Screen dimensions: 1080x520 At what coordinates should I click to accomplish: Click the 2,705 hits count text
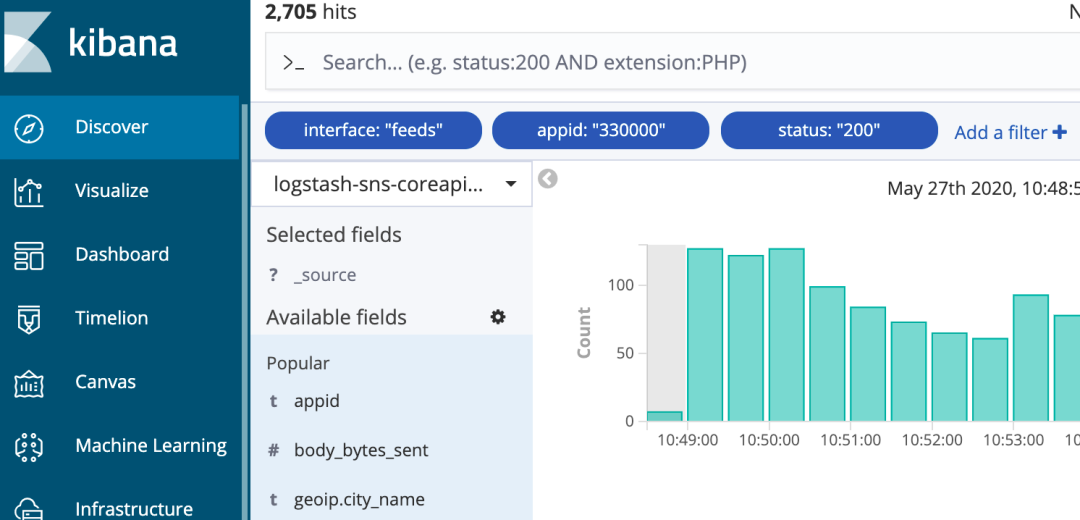coord(311,12)
